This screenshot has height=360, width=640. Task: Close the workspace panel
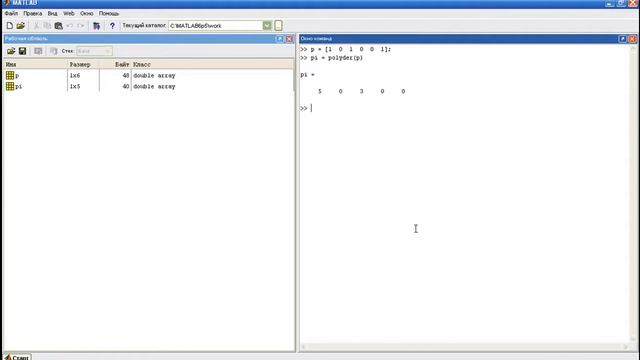tap(289, 39)
